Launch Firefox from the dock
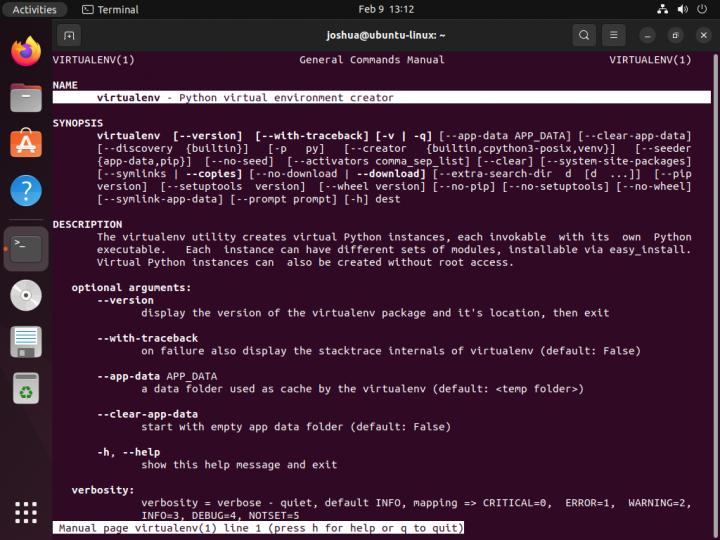 [26, 51]
